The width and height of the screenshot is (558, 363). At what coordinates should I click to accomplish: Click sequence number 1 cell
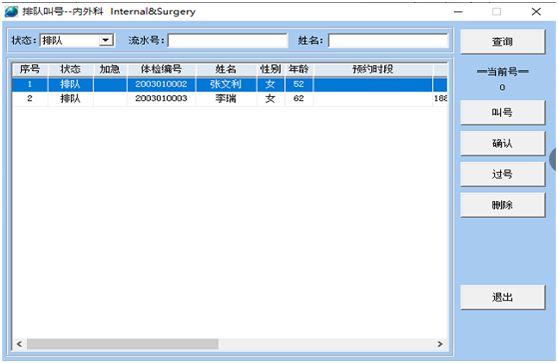pyautogui.click(x=30, y=84)
